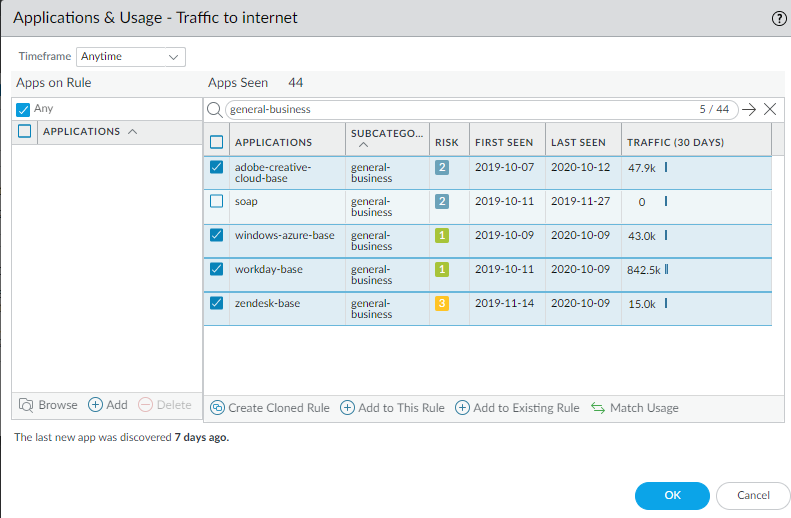Click the next search result arrow
This screenshot has height=518, width=791.
(x=749, y=110)
